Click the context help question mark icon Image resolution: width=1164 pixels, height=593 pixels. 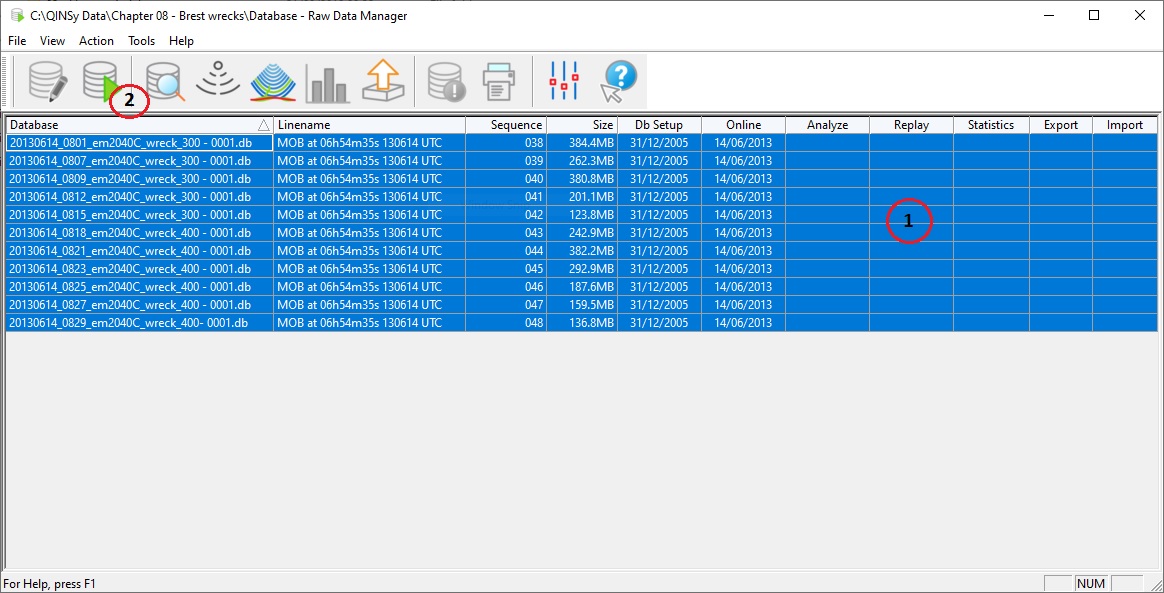[x=618, y=81]
